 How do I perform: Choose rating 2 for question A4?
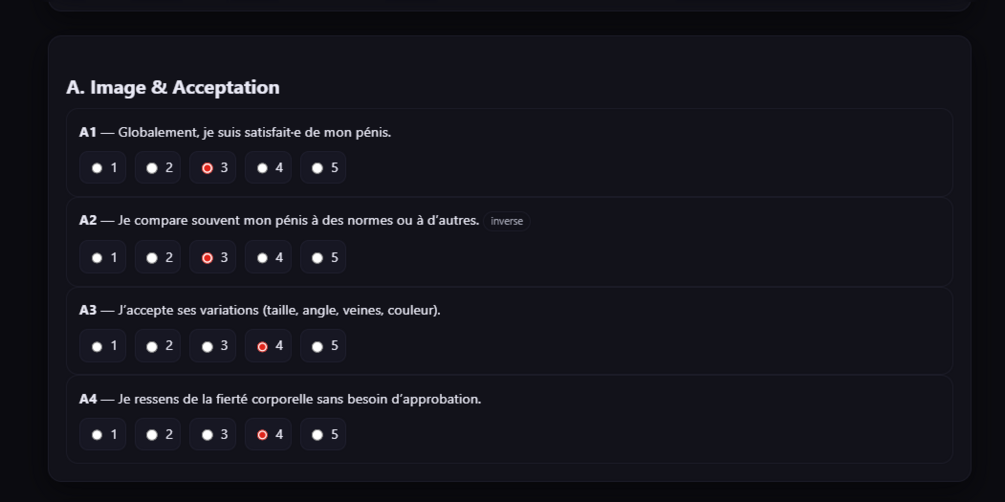[x=158, y=435]
